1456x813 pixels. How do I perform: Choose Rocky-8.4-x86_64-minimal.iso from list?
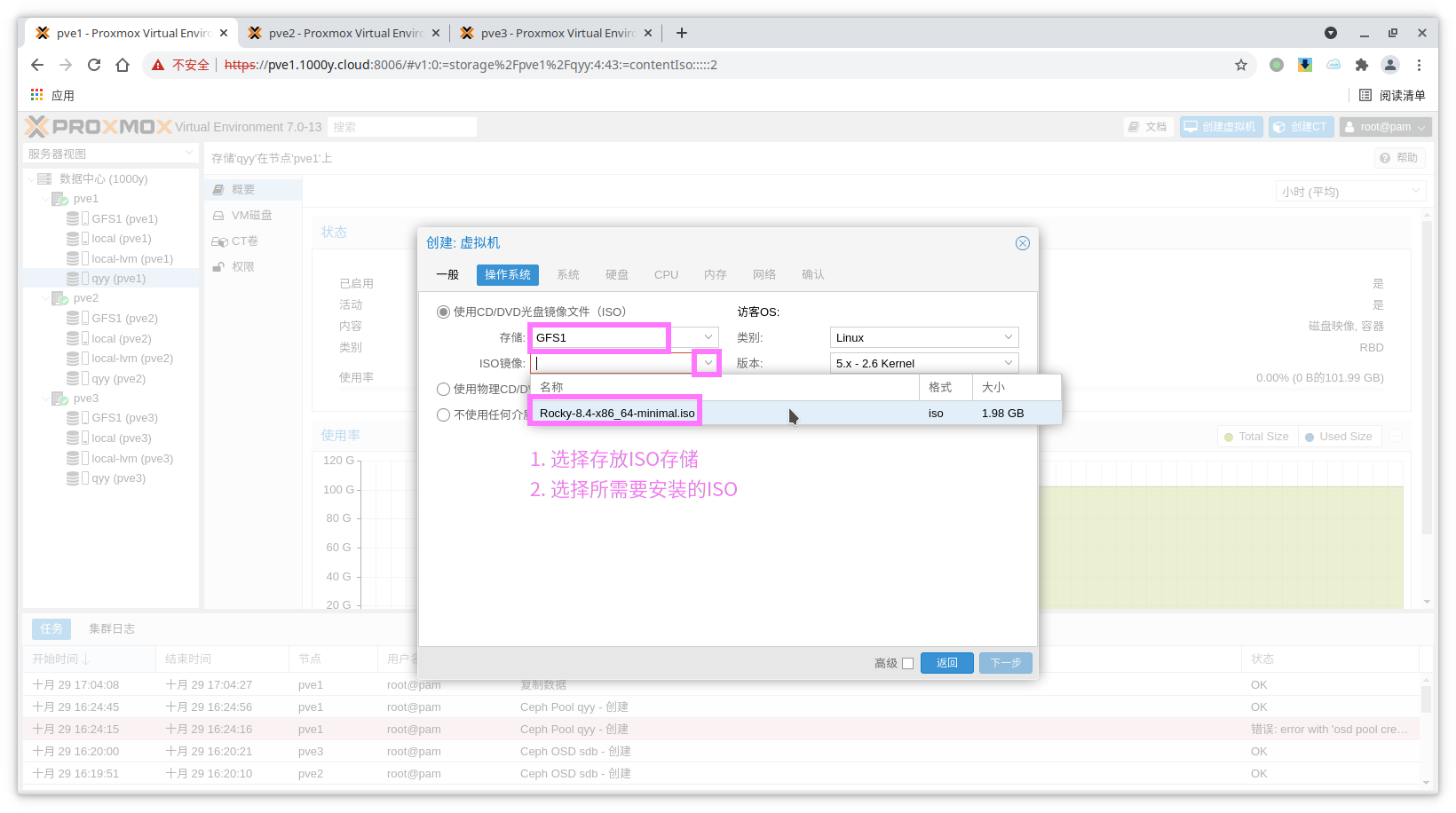coord(617,413)
